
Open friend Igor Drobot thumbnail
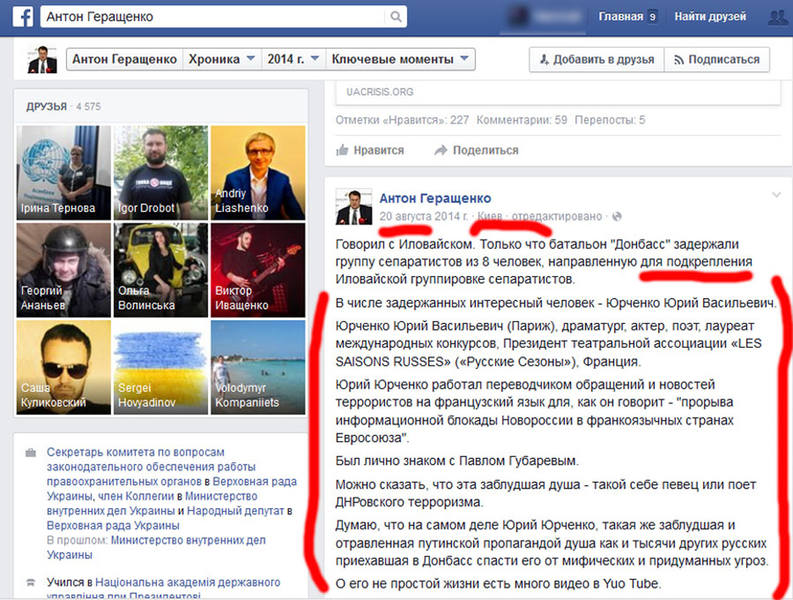point(161,173)
